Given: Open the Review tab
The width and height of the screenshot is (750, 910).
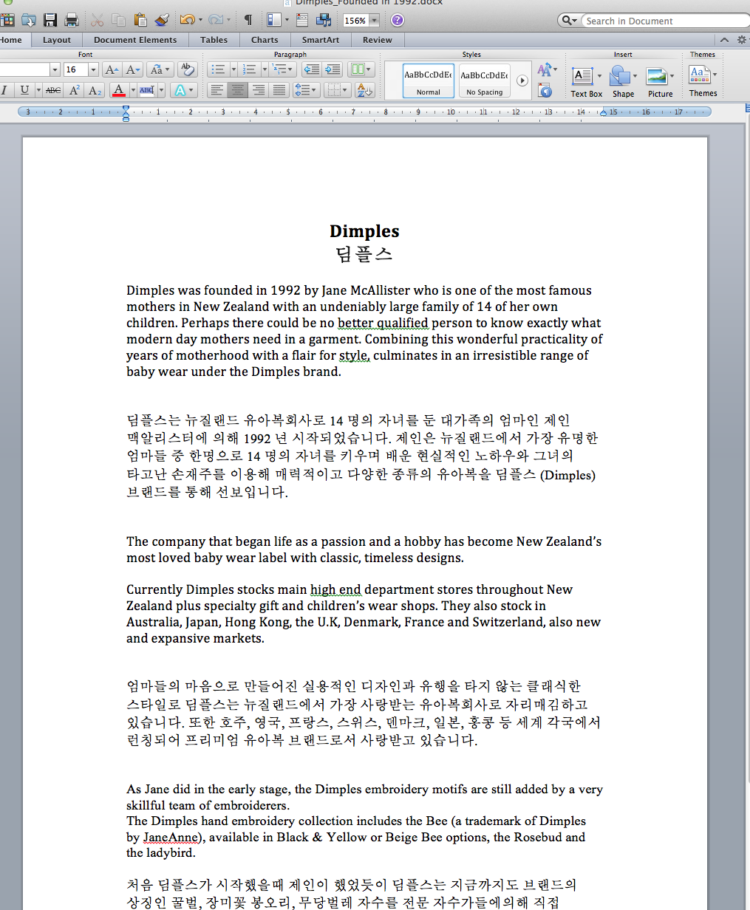Looking at the screenshot, I should pyautogui.click(x=377, y=40).
